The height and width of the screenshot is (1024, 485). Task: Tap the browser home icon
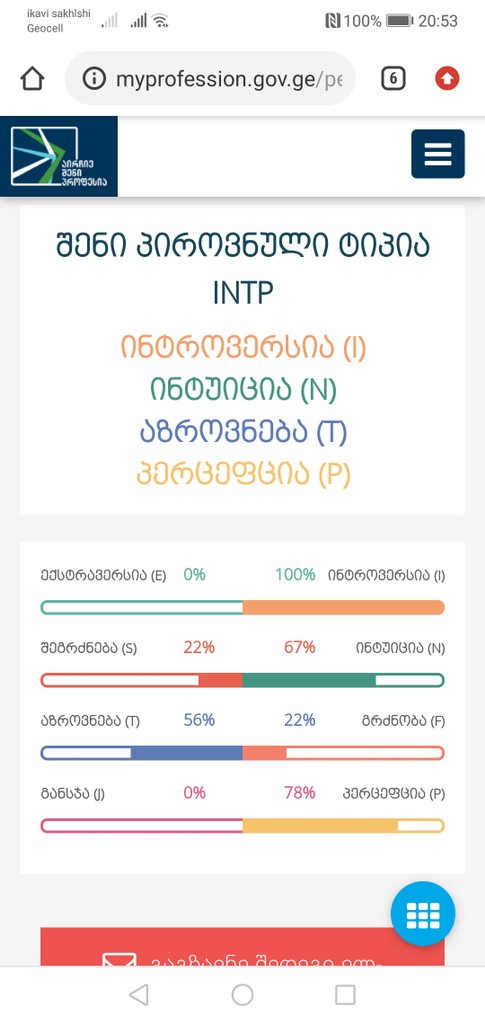pos(33,79)
